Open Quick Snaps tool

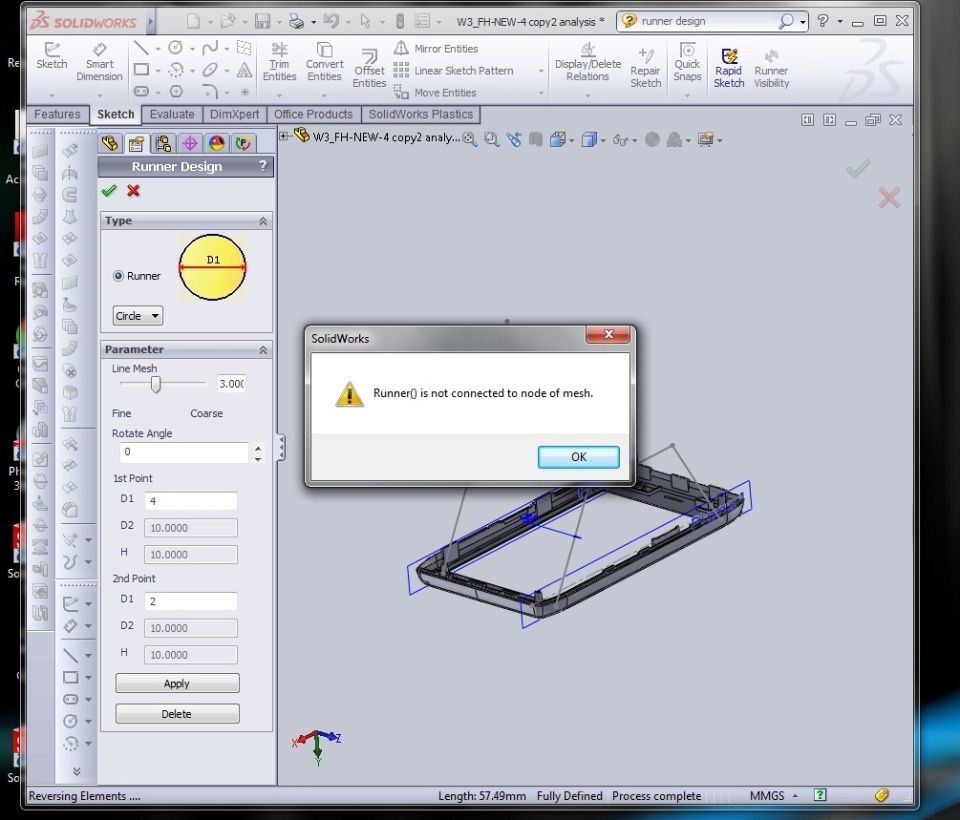click(x=687, y=62)
